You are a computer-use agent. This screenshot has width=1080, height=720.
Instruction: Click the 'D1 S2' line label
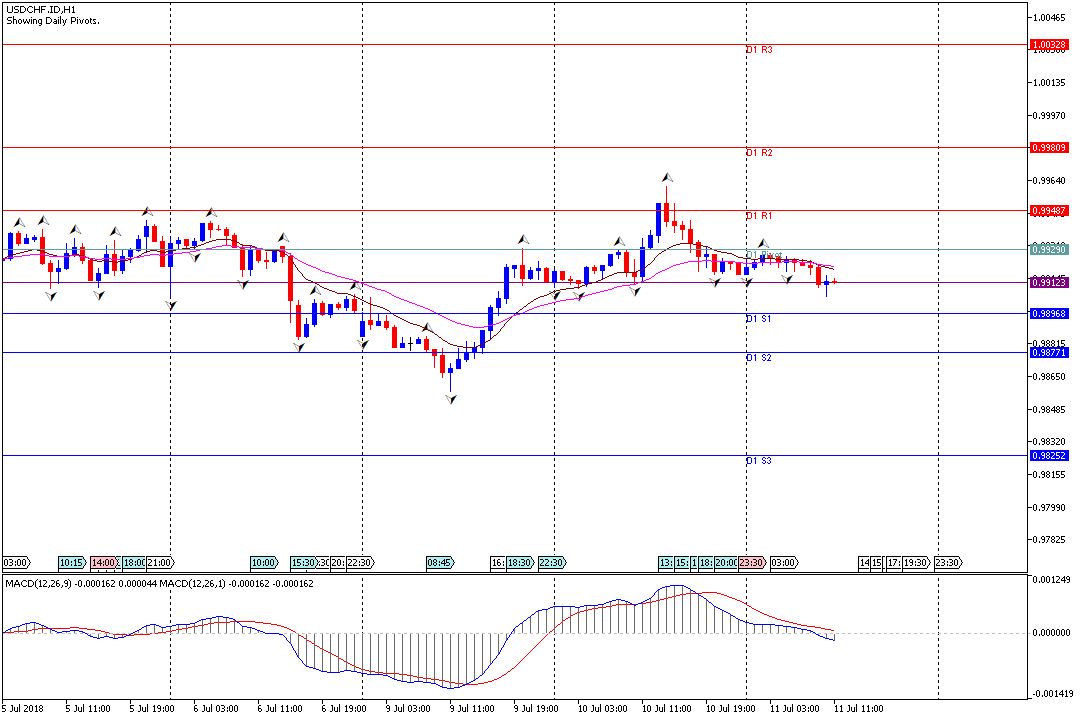[x=759, y=358]
